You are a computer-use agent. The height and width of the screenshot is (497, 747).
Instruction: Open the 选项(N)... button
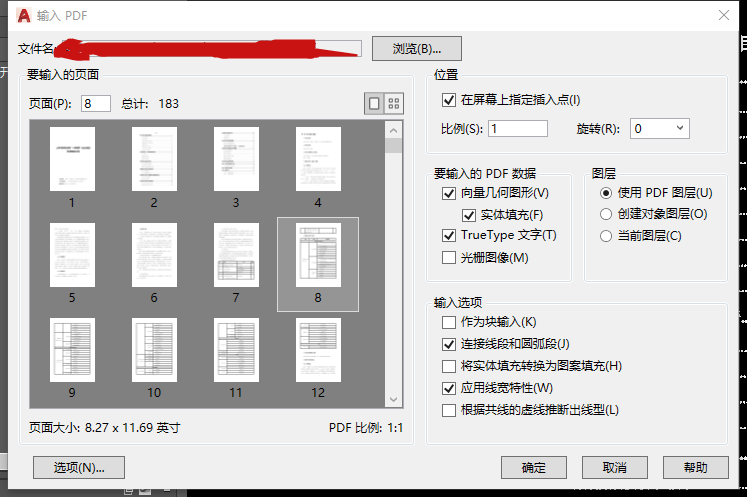coord(79,467)
